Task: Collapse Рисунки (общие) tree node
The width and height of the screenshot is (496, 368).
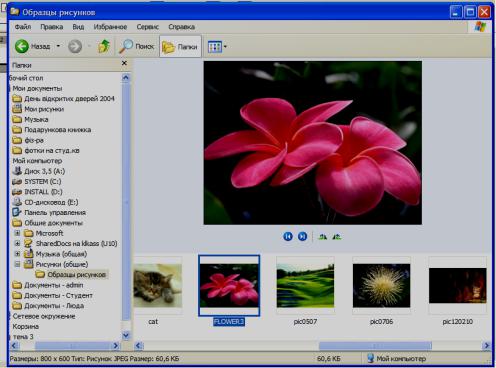Action: click(x=17, y=264)
